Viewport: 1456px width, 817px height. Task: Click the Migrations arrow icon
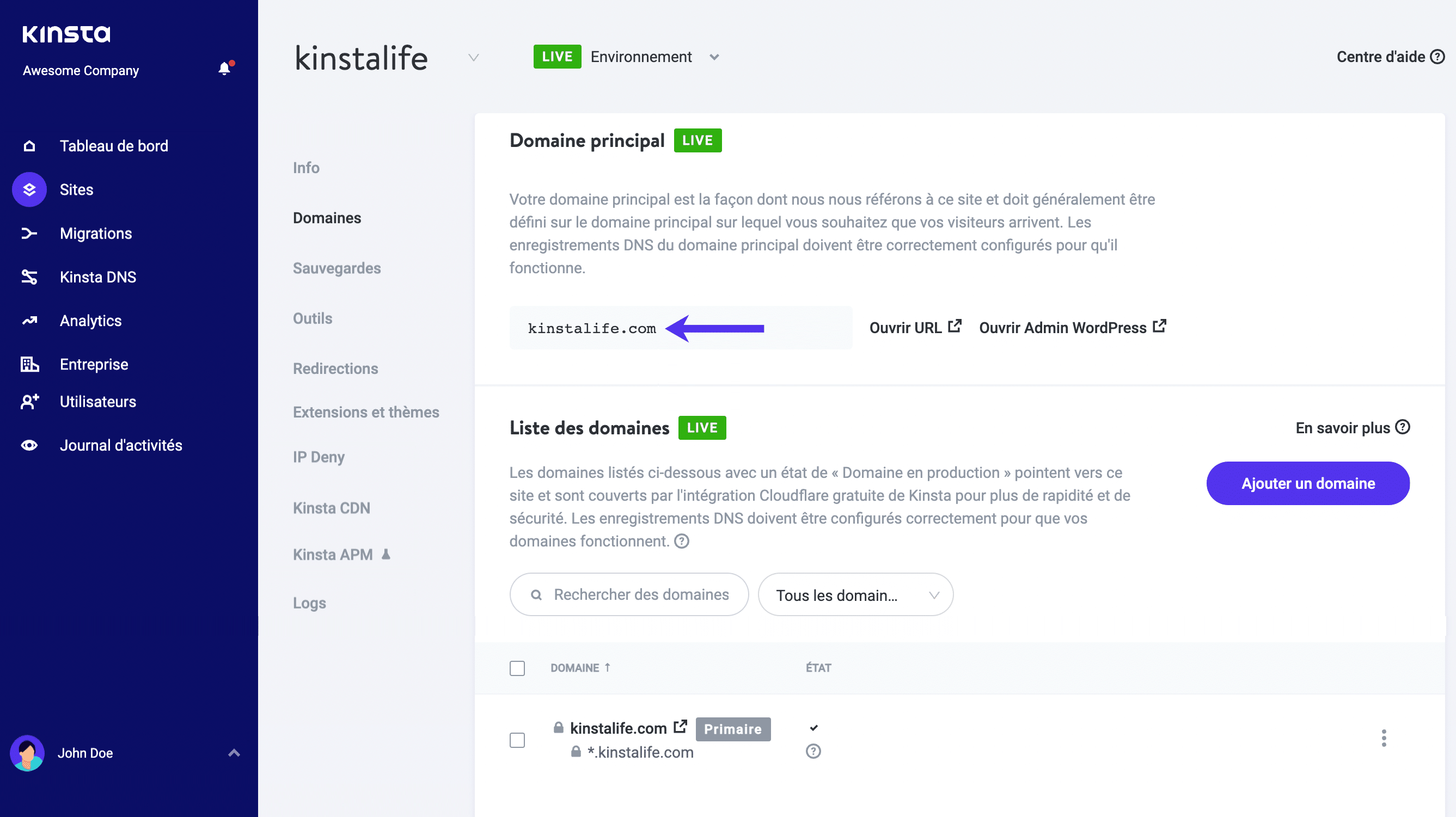click(x=29, y=234)
